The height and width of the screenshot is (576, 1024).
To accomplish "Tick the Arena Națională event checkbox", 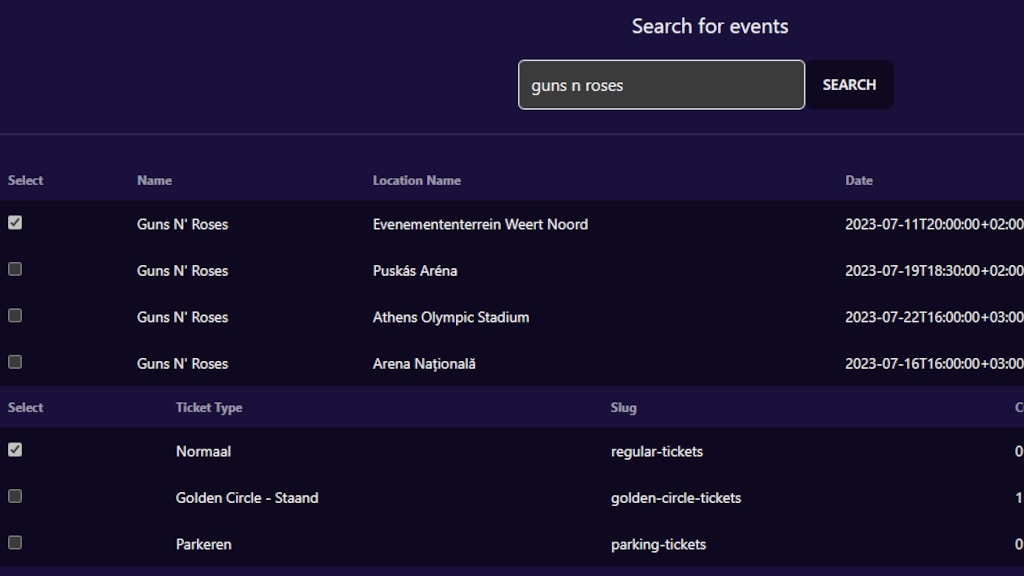I will coord(15,362).
